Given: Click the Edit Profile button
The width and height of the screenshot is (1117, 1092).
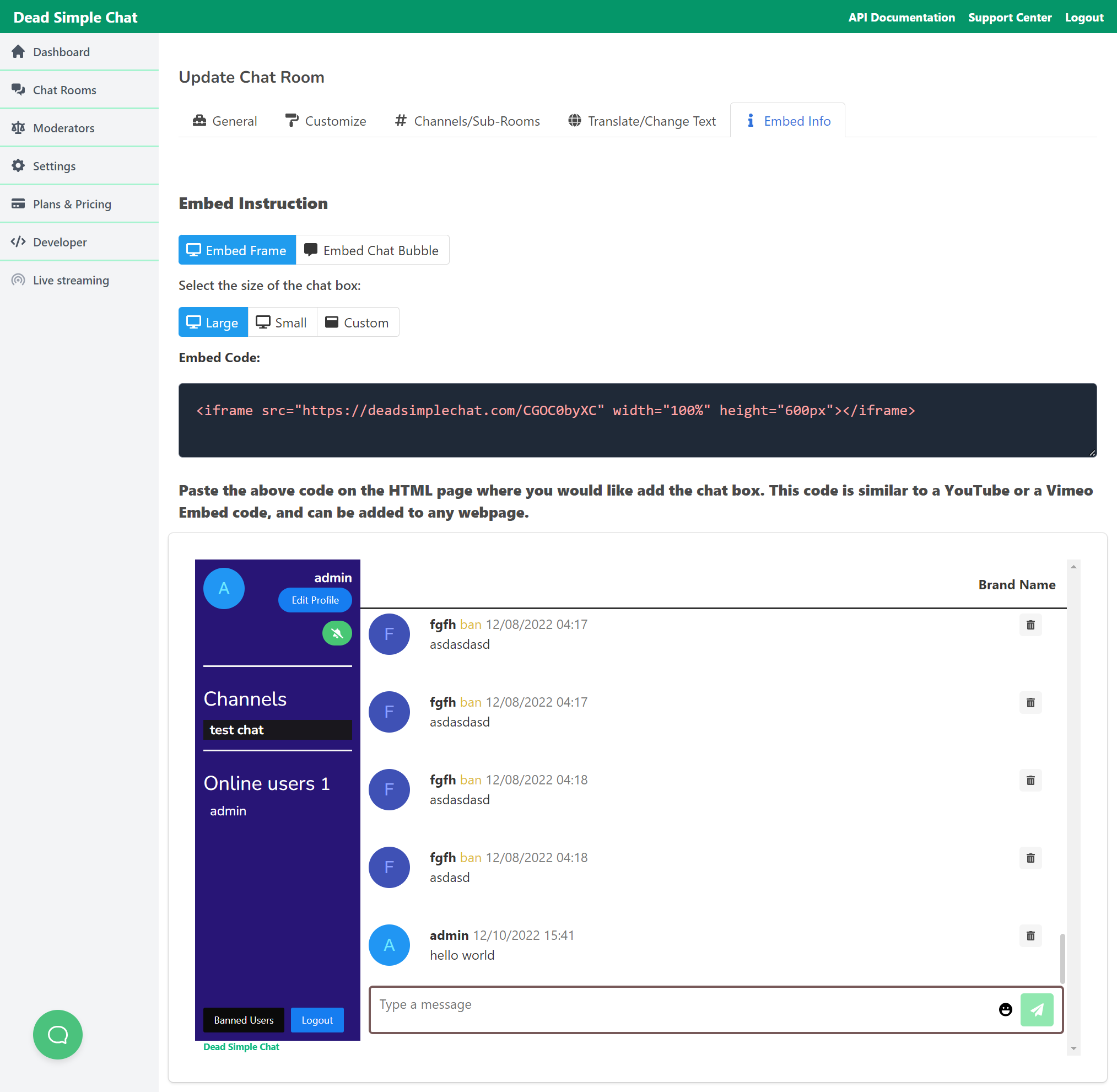Looking at the screenshot, I should pos(314,600).
